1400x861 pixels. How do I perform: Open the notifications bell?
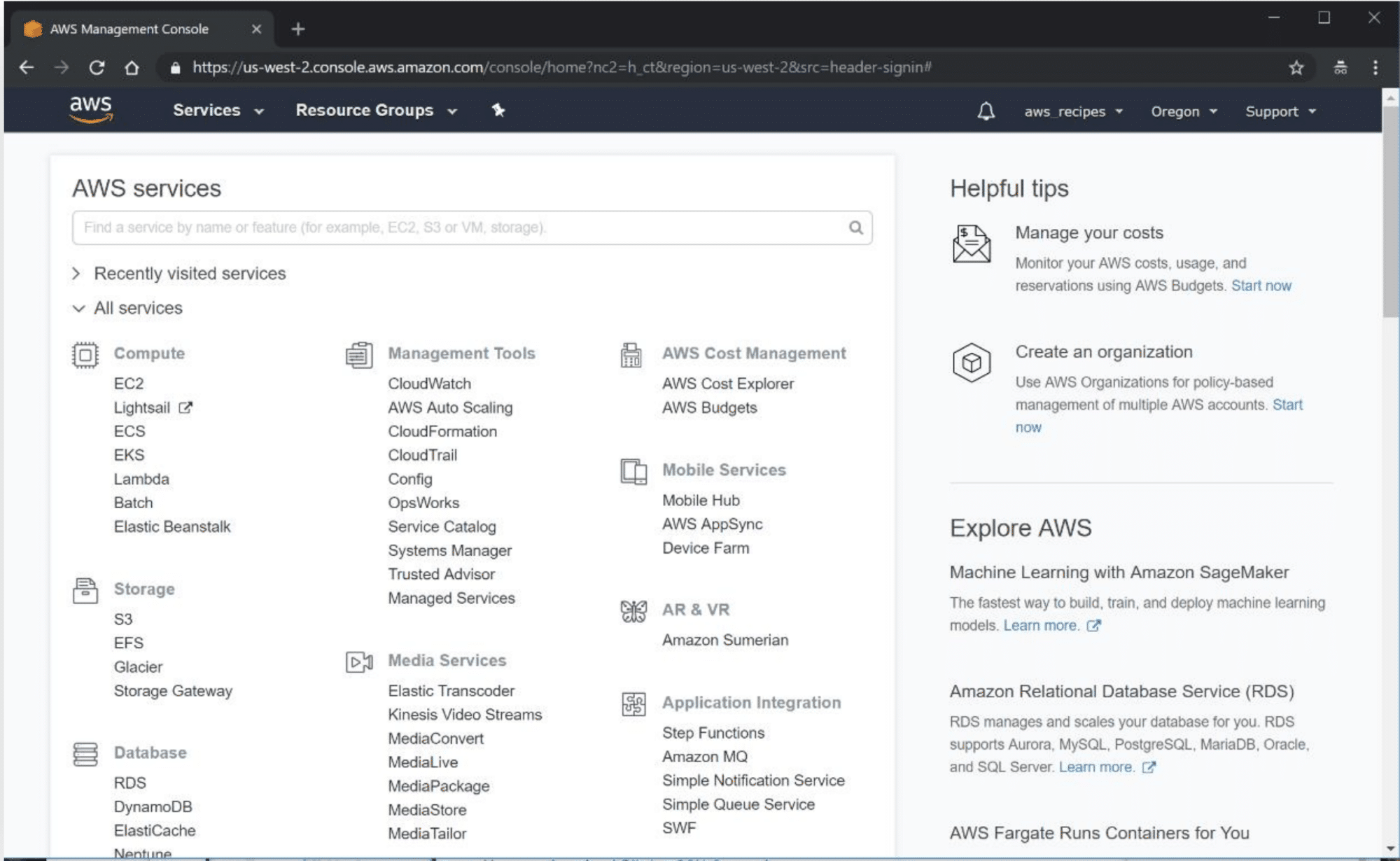(986, 111)
